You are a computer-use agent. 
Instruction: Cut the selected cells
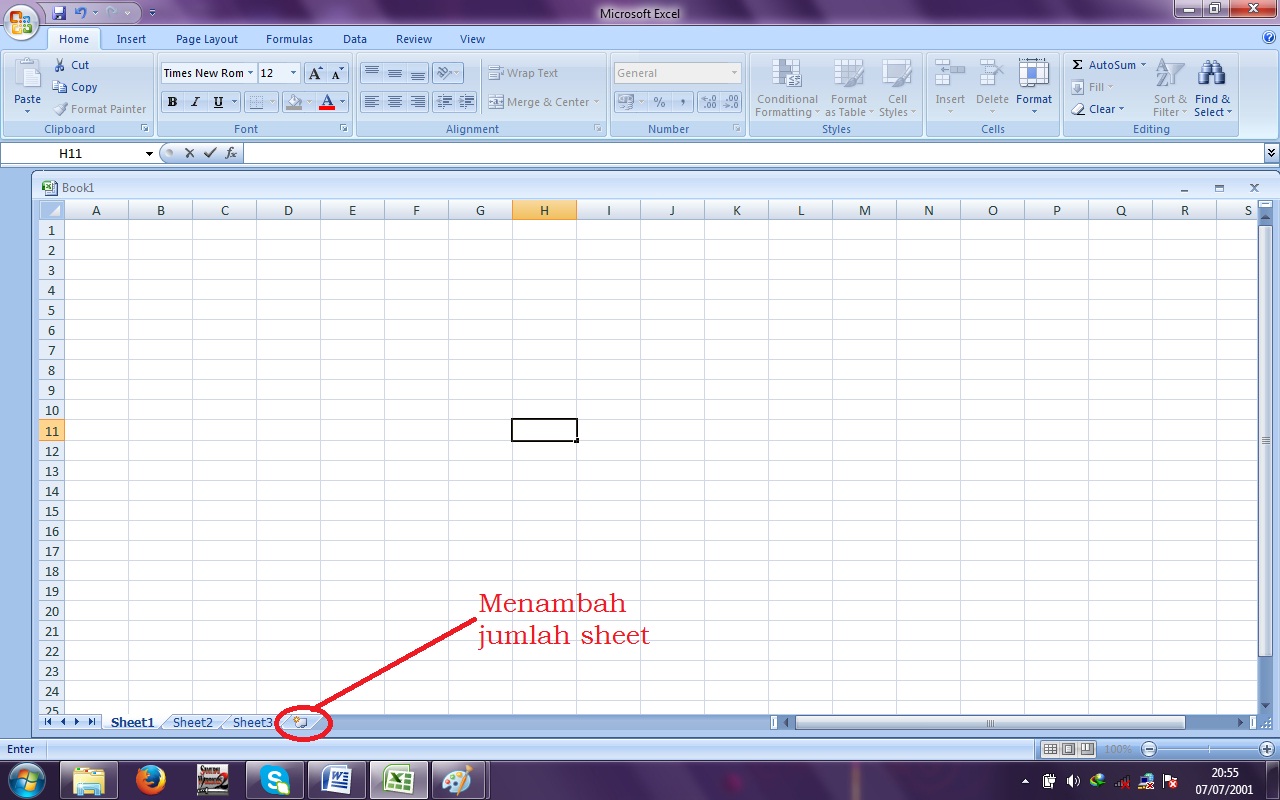coord(71,65)
